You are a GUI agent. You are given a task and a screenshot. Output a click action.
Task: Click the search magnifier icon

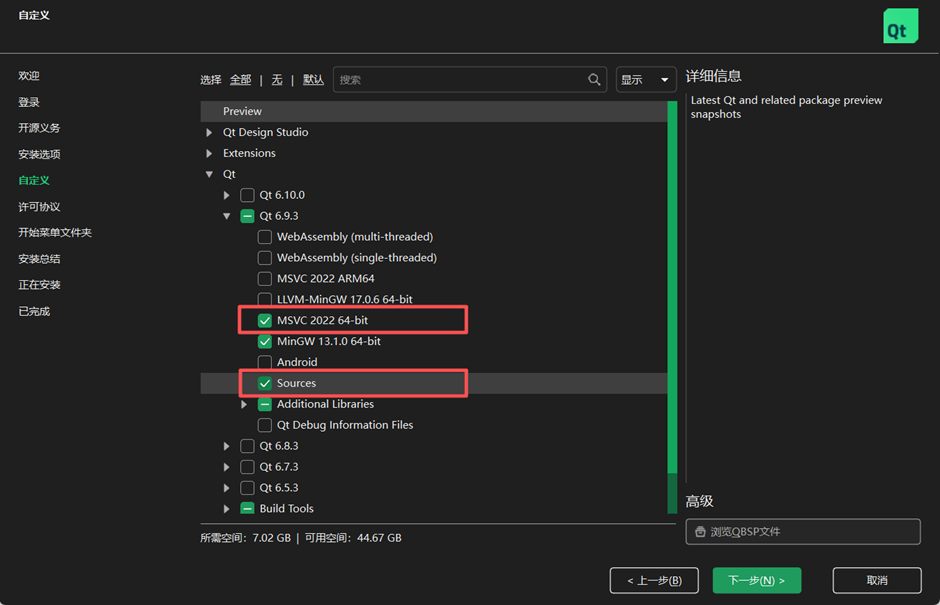(593, 79)
